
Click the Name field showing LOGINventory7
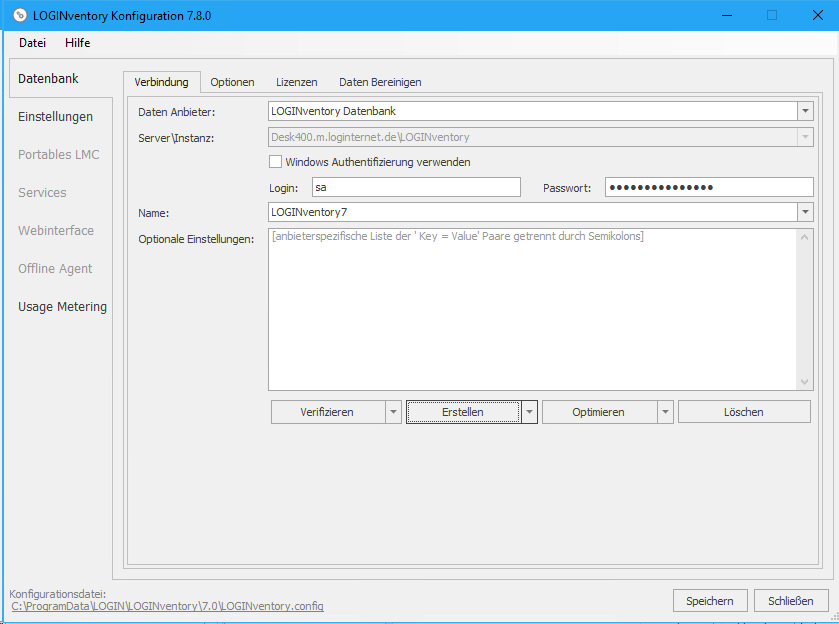click(533, 212)
